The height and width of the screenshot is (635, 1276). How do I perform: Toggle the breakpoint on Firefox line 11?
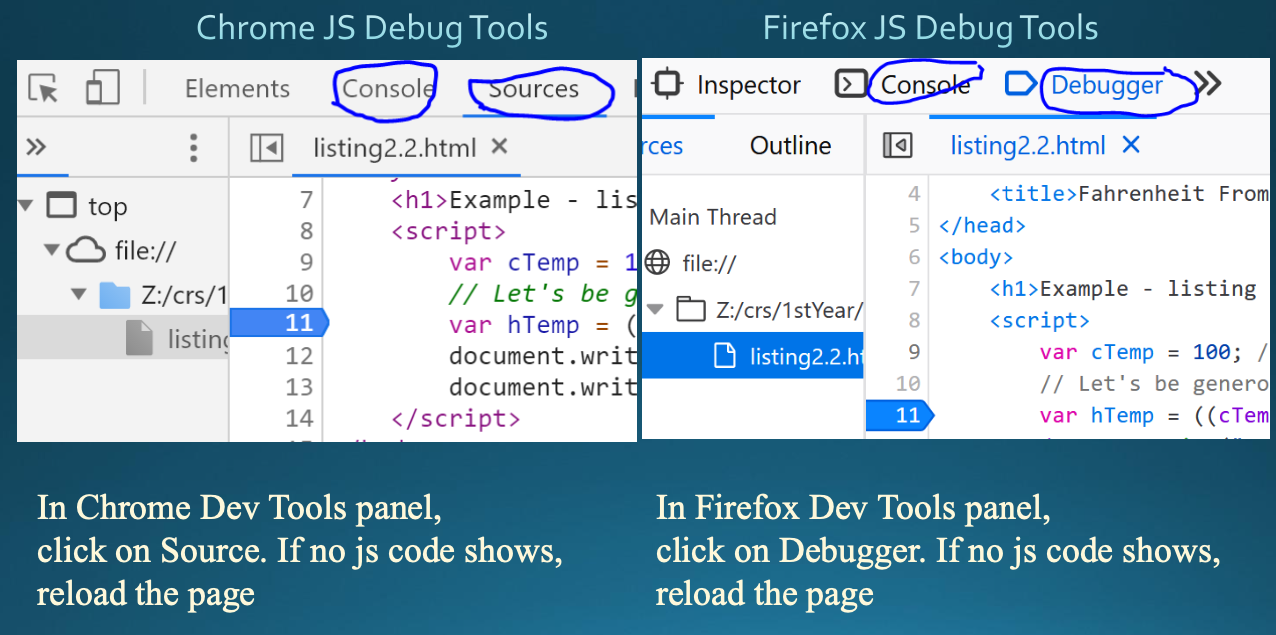point(899,415)
